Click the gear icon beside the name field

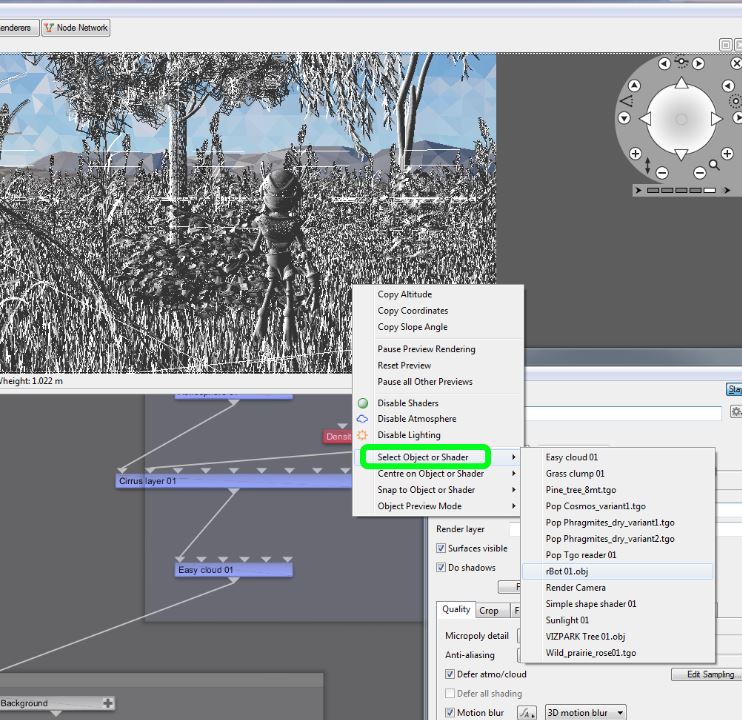click(736, 412)
